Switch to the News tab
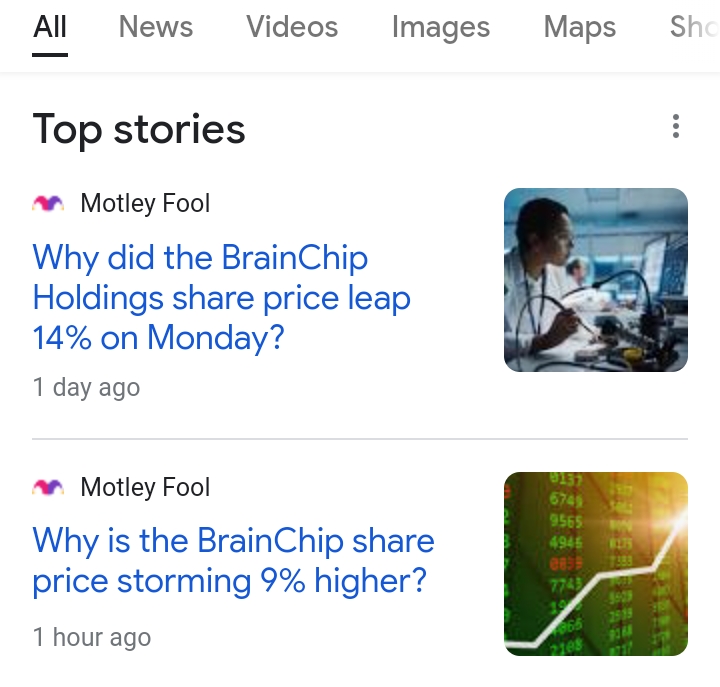The image size is (720, 687). [156, 27]
